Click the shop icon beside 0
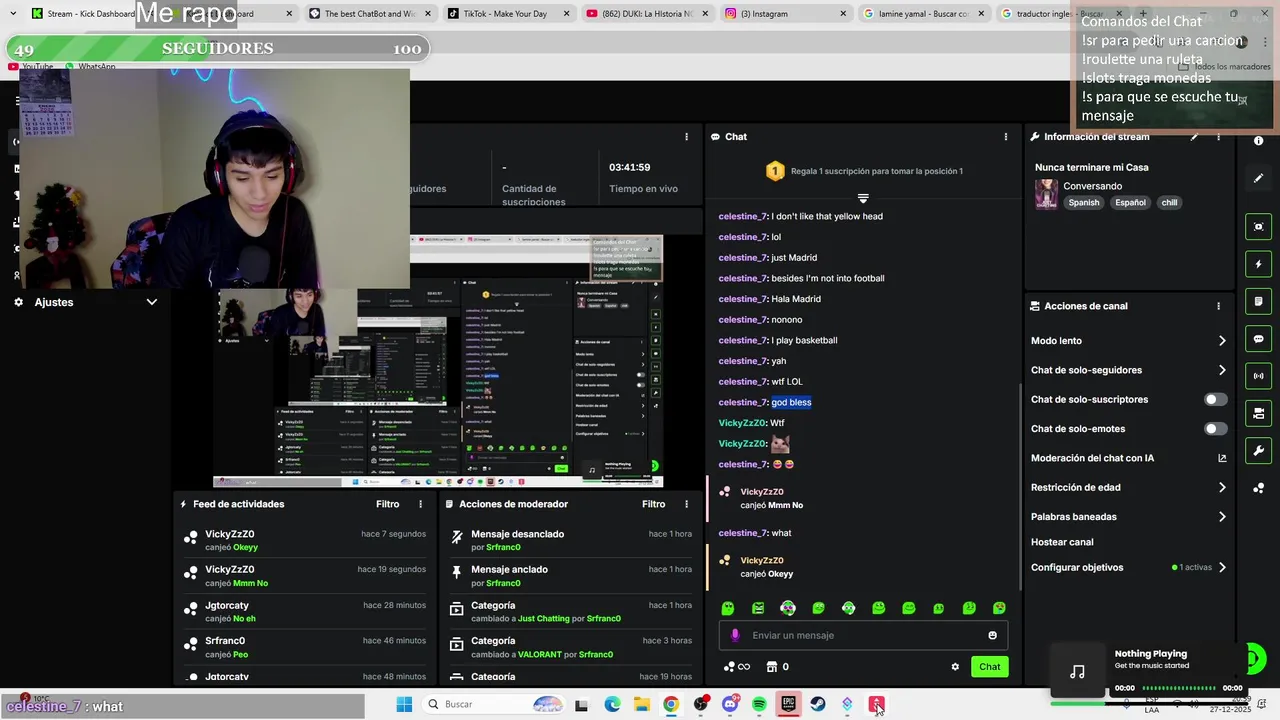The height and width of the screenshot is (720, 1280). click(x=771, y=667)
